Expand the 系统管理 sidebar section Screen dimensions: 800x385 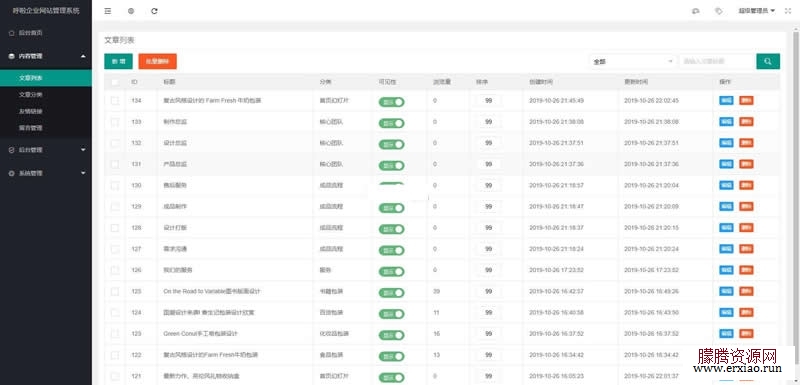click(46, 173)
